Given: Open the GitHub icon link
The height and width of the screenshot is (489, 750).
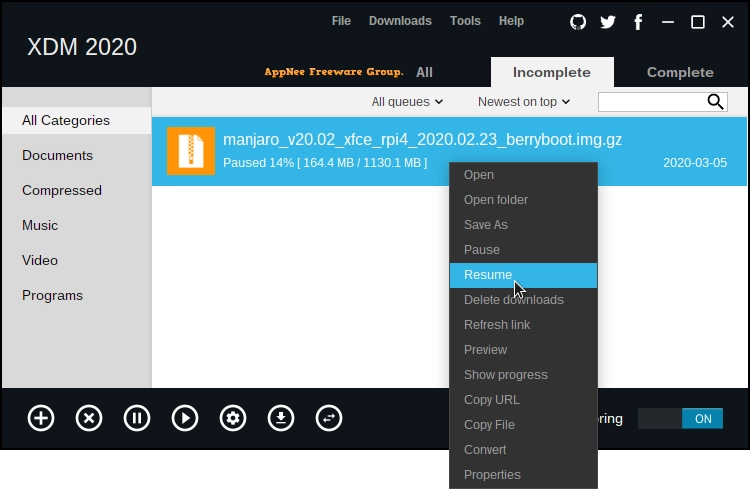Looking at the screenshot, I should (x=578, y=22).
